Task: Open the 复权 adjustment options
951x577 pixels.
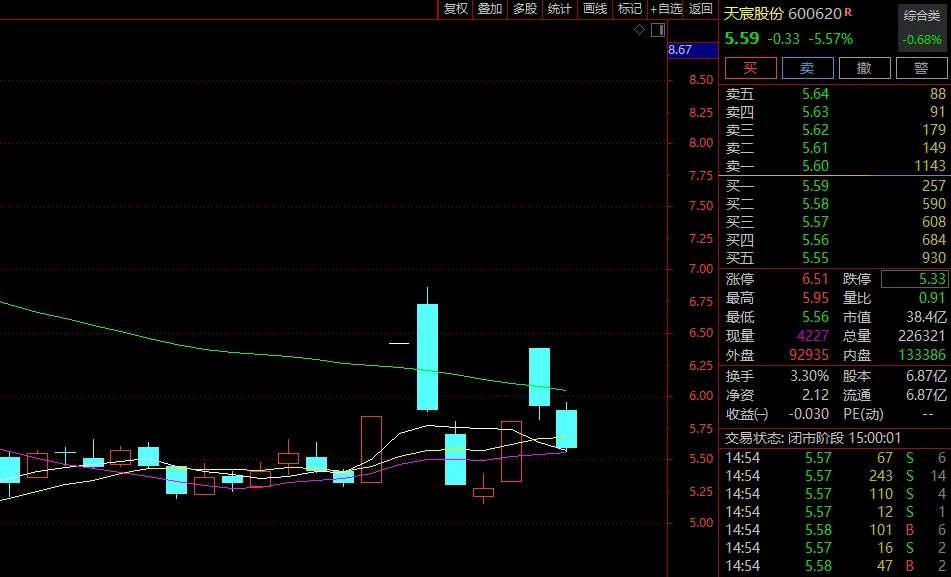Action: 455,9
